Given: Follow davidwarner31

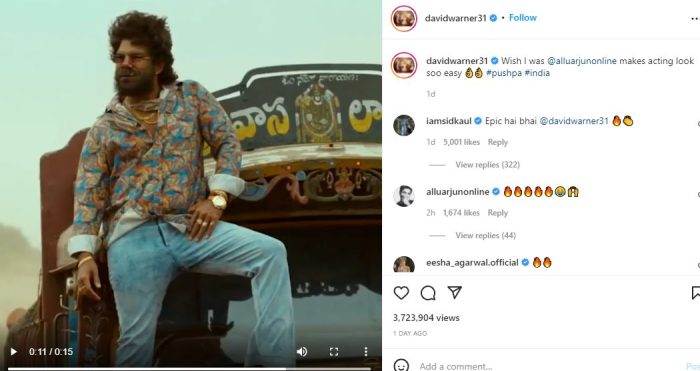Looking at the screenshot, I should click(x=523, y=18).
